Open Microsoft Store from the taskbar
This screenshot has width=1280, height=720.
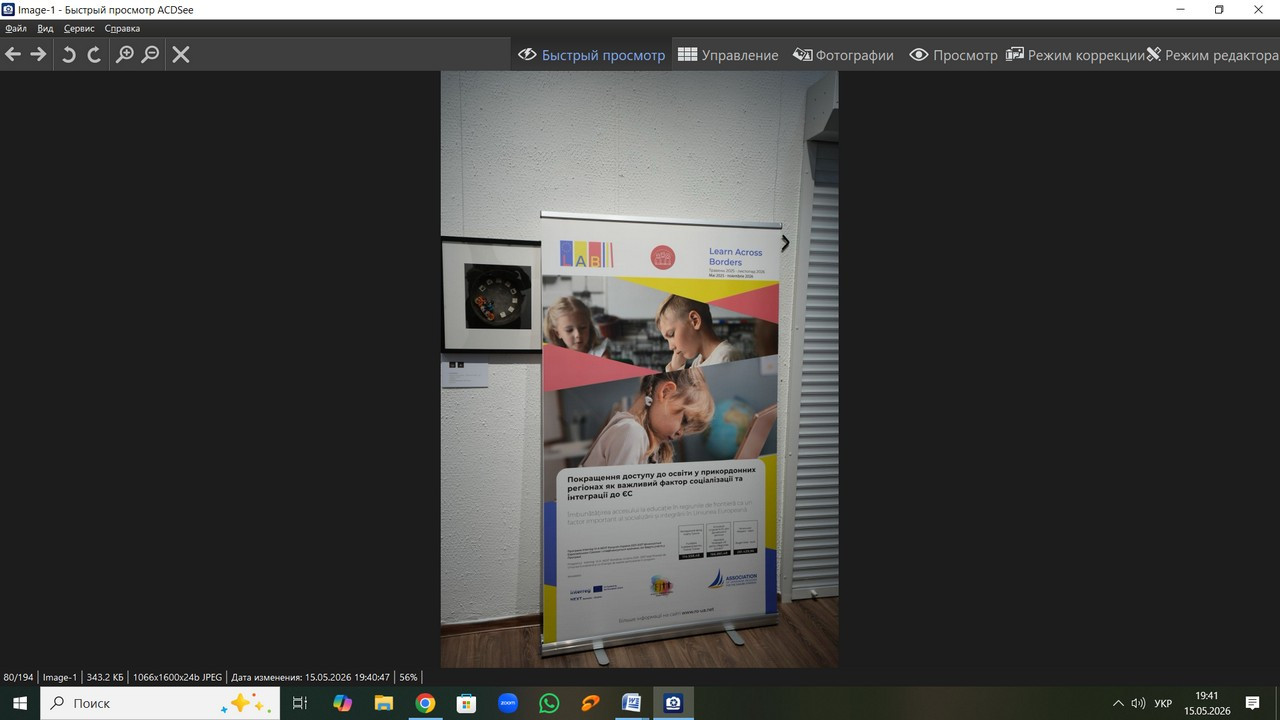pyautogui.click(x=466, y=703)
